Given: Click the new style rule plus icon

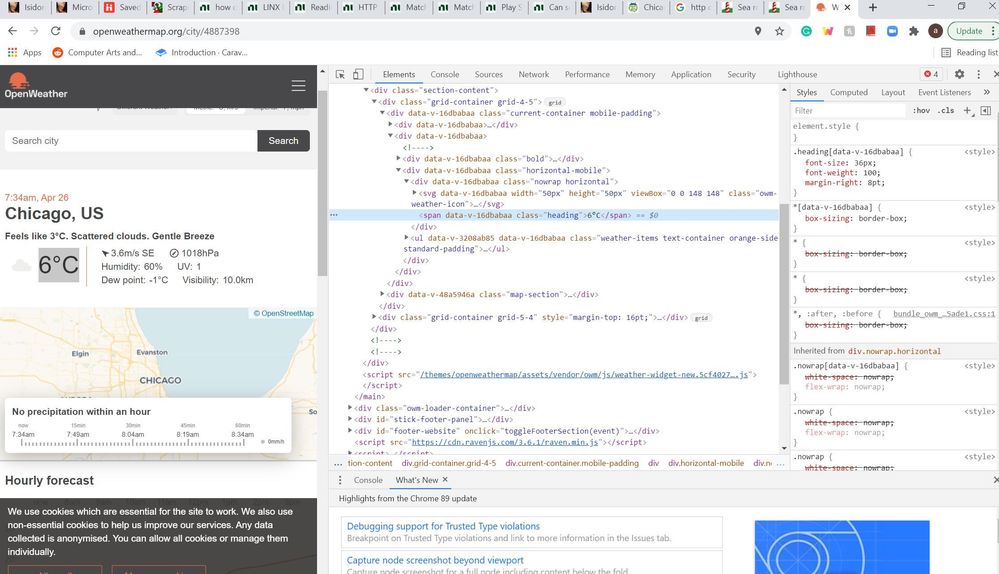Looking at the screenshot, I should (968, 110).
